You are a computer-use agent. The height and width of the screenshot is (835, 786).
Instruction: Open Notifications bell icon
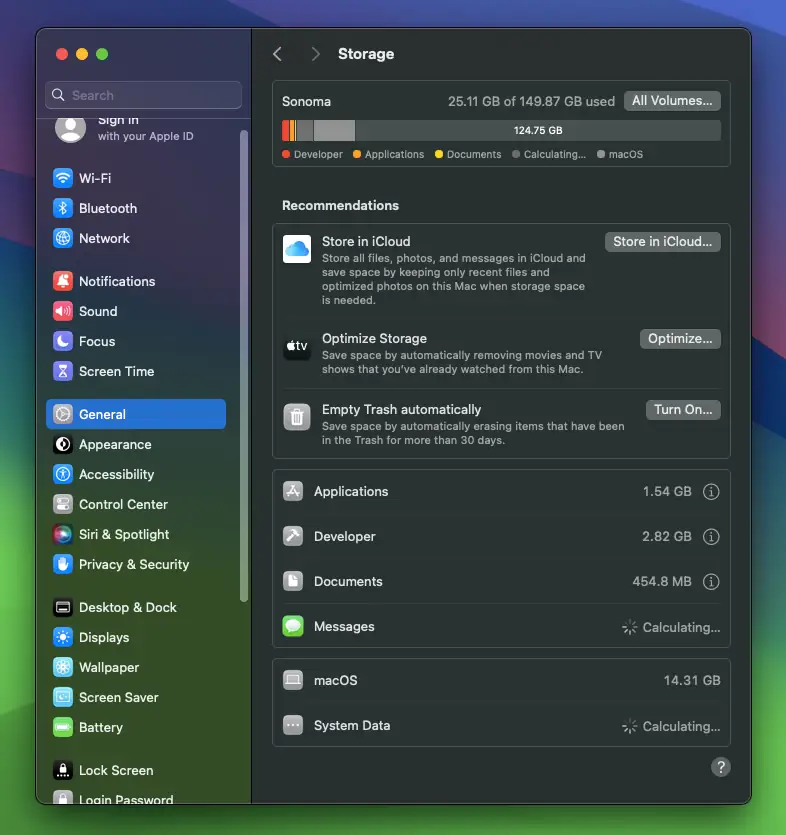click(x=63, y=281)
